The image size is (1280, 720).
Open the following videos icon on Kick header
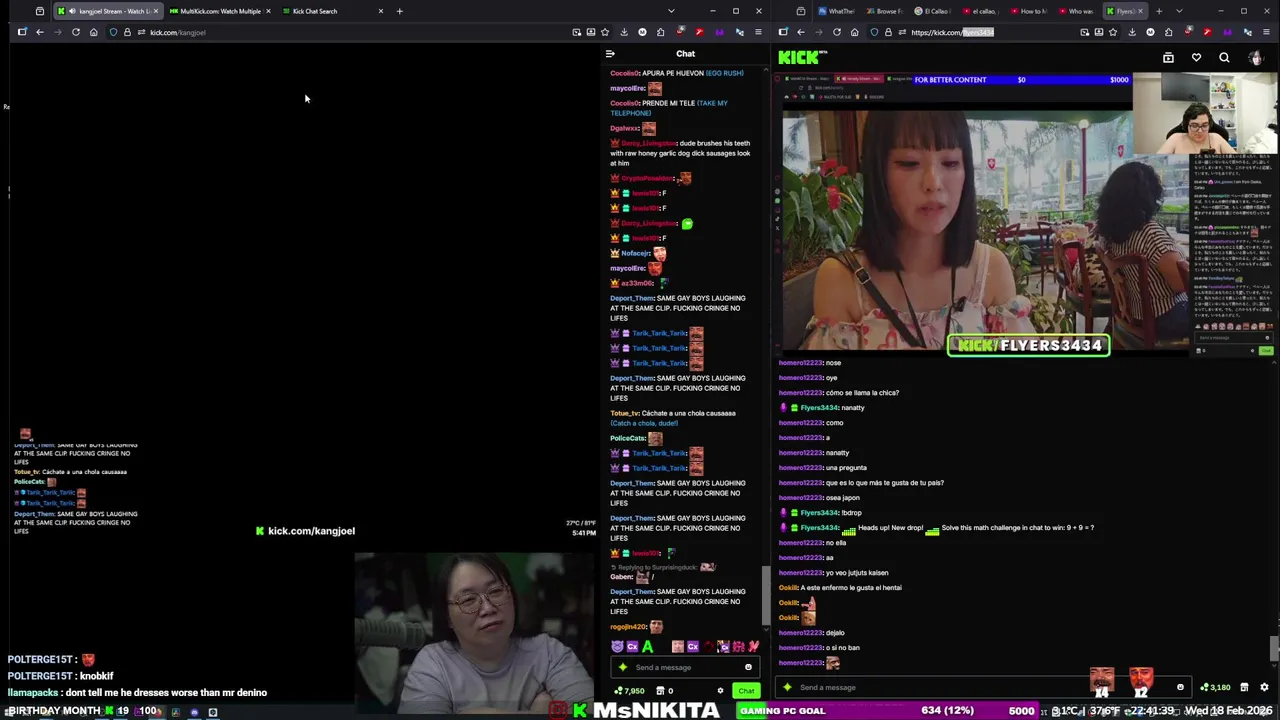click(1168, 58)
